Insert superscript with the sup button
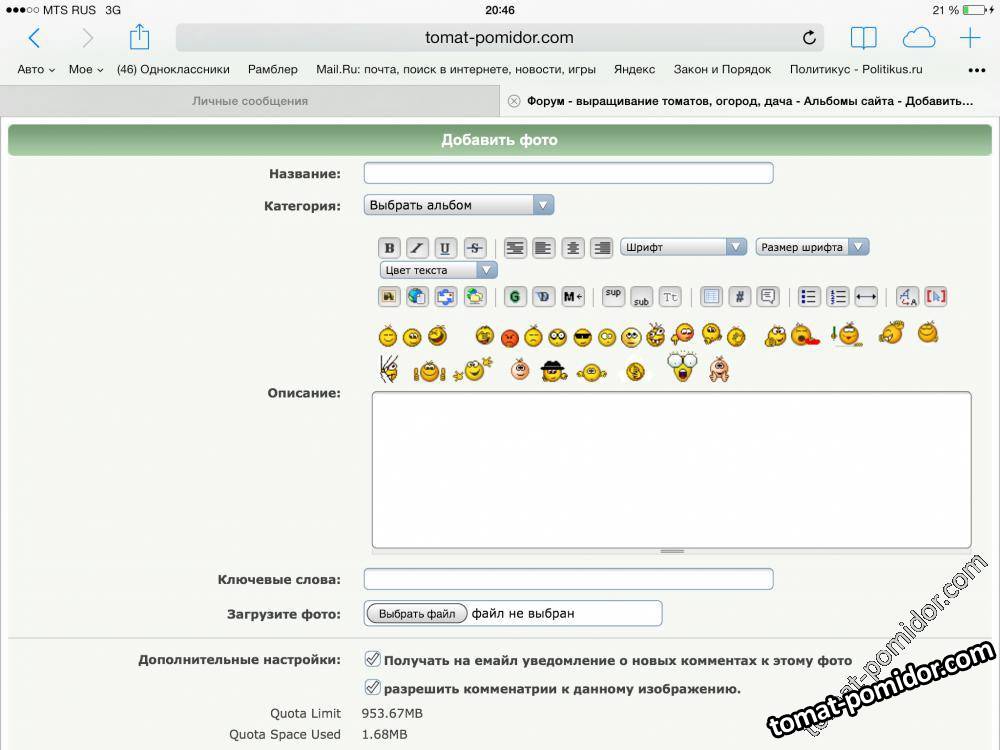 click(x=613, y=296)
